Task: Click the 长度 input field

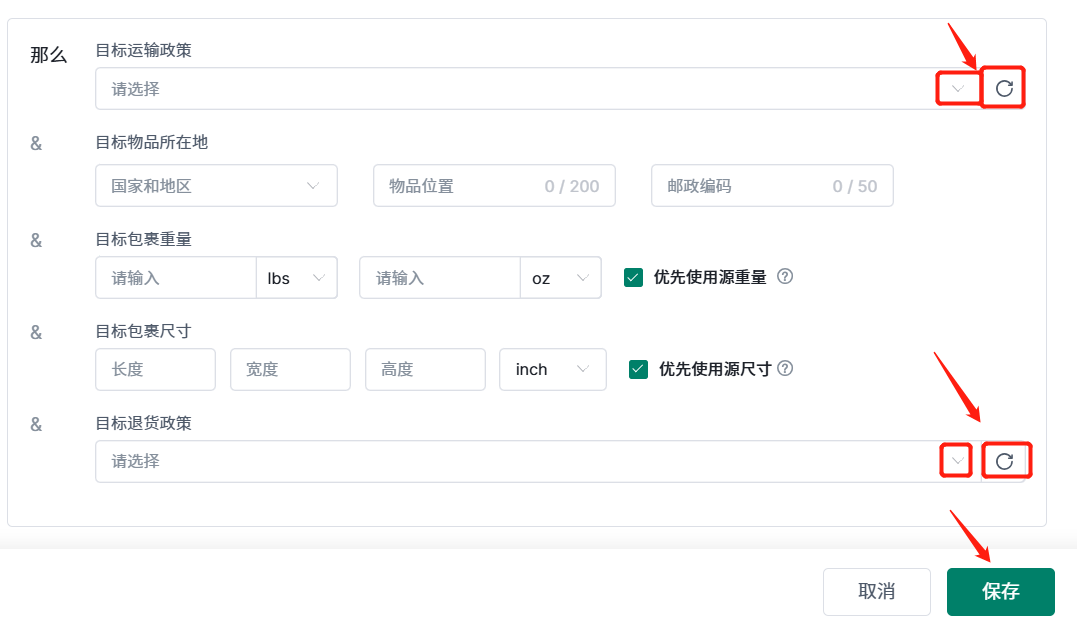Action: tap(155, 369)
